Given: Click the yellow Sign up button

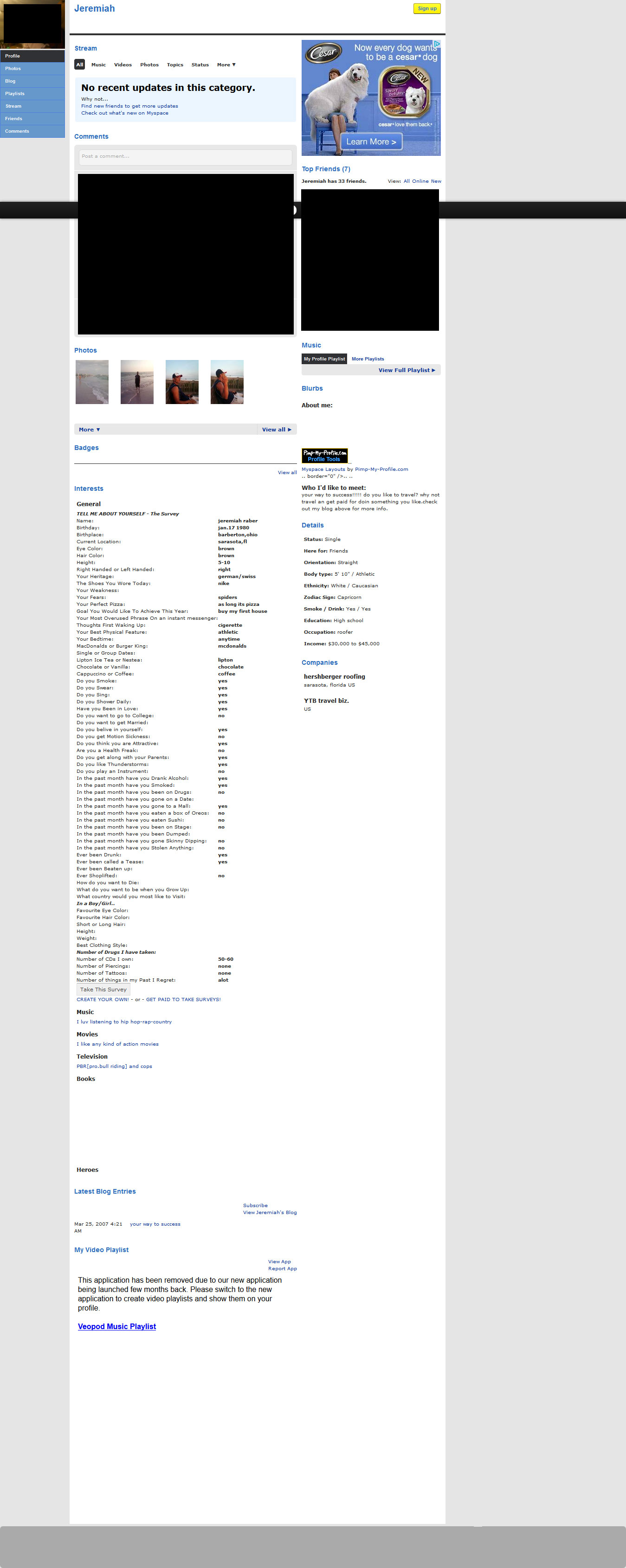Looking at the screenshot, I should coord(426,8).
